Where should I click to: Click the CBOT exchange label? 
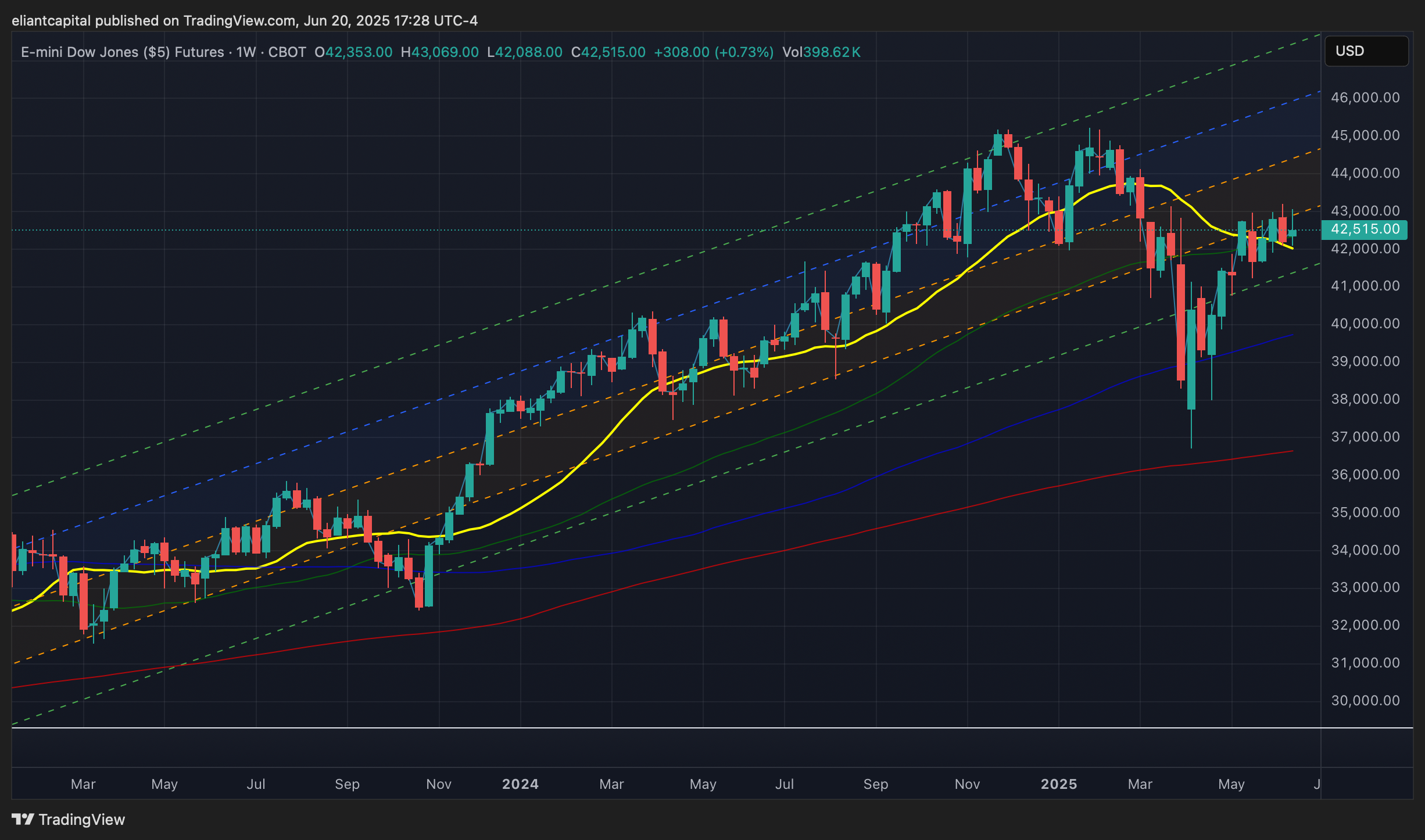(x=287, y=52)
